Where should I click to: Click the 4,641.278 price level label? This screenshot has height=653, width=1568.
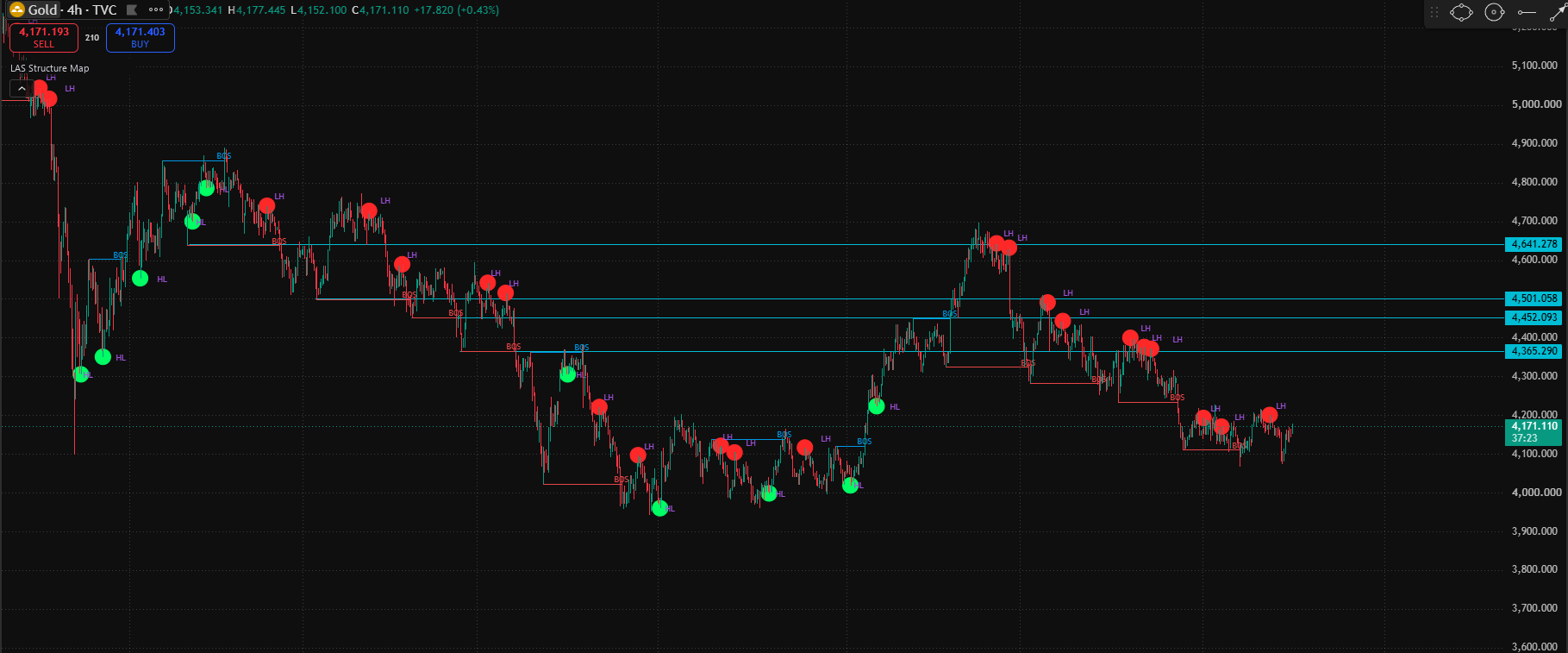click(1534, 244)
